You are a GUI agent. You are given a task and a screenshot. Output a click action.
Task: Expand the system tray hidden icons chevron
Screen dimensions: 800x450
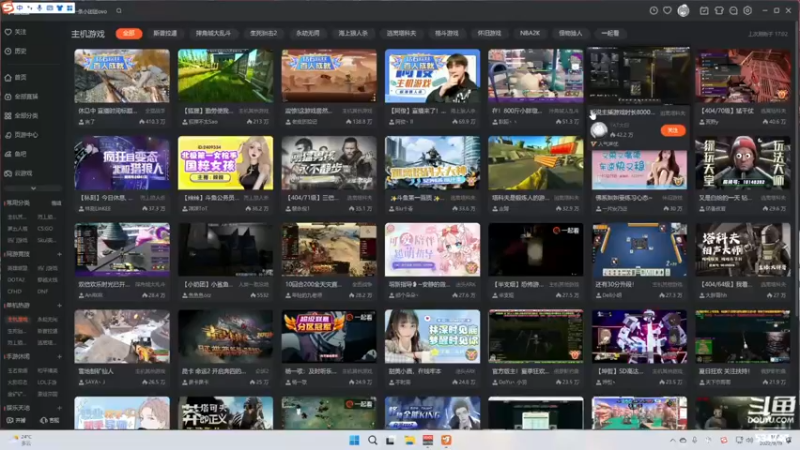coord(672,440)
